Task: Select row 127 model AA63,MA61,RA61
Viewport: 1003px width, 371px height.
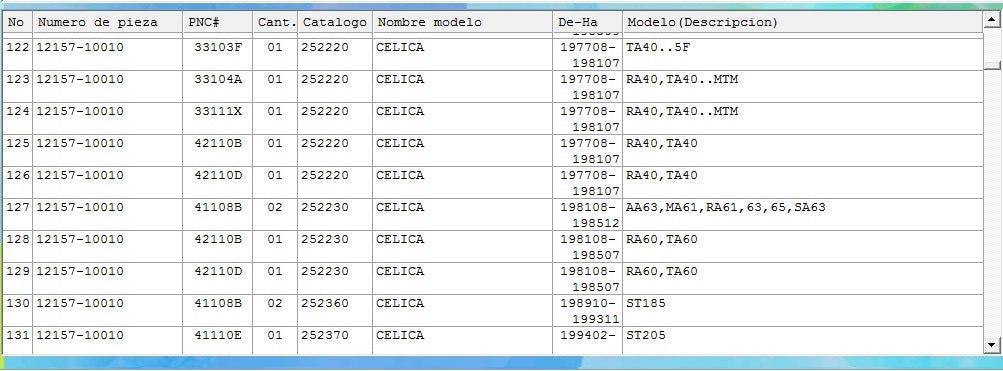Action: pyautogui.click(x=493, y=214)
